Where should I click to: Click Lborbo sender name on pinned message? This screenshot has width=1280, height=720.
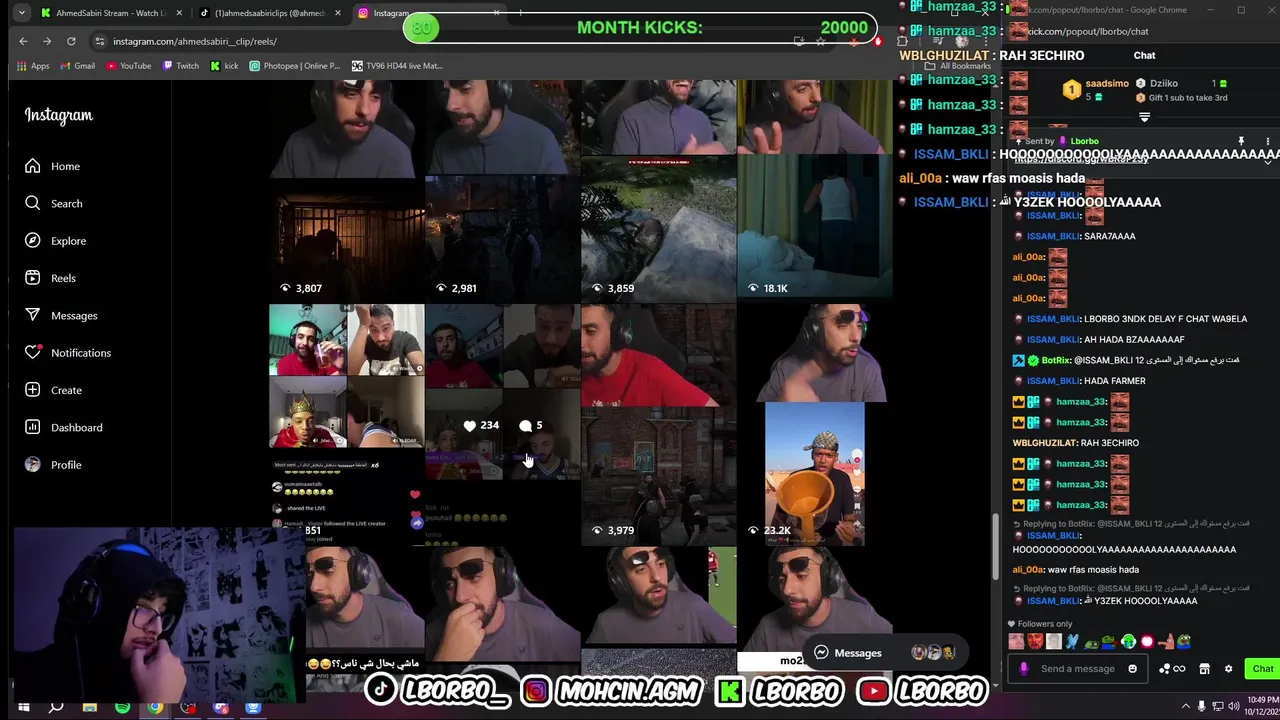pyautogui.click(x=1085, y=142)
